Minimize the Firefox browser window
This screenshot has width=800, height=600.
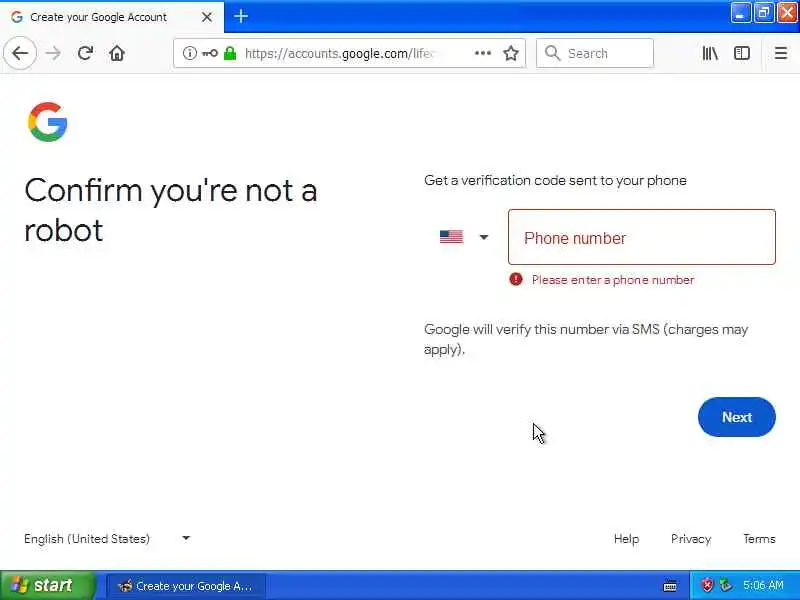[740, 13]
